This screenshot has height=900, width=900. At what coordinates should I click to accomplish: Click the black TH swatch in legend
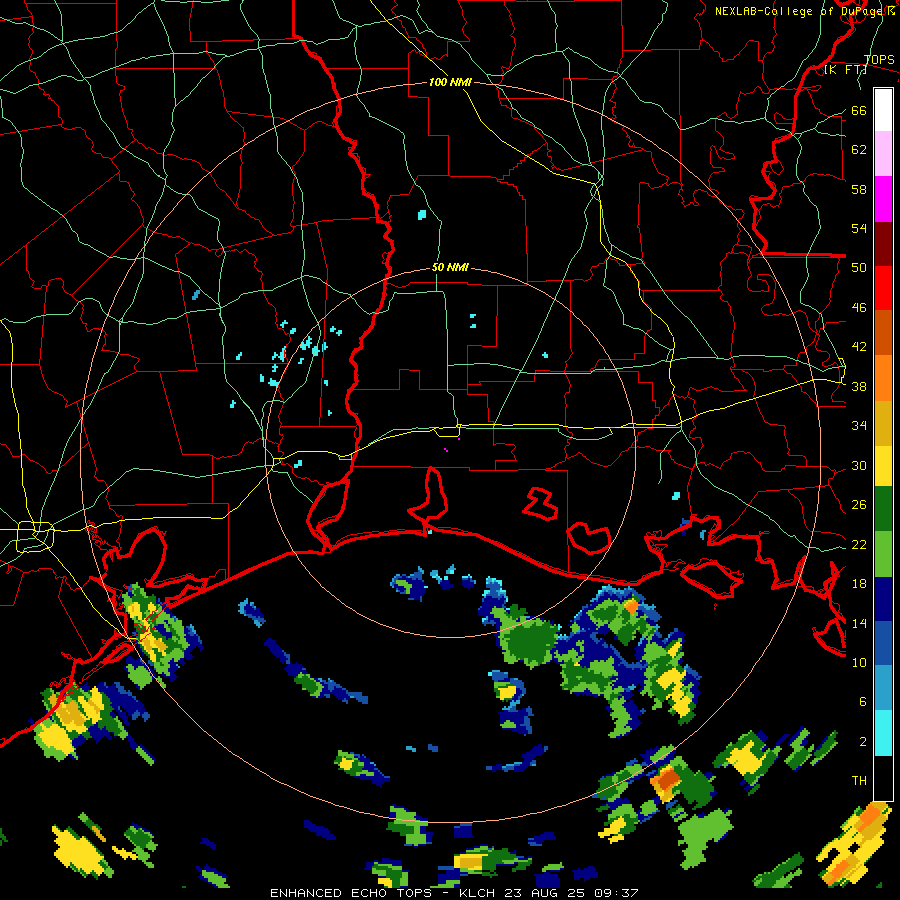883,778
